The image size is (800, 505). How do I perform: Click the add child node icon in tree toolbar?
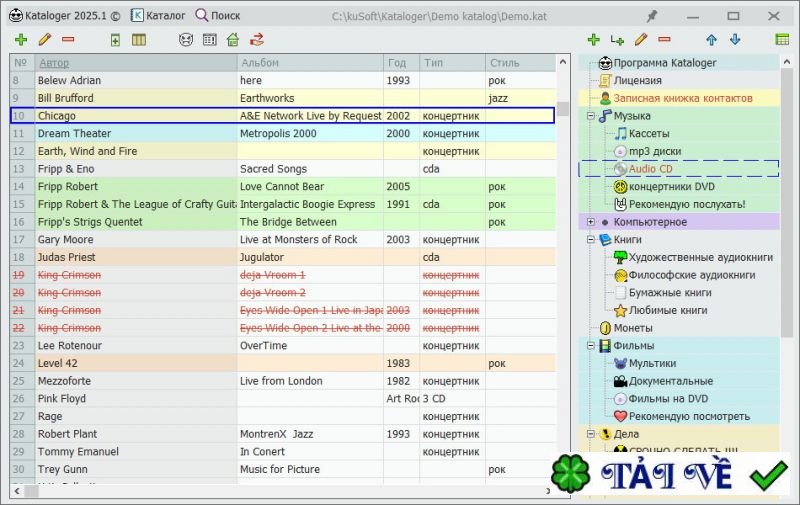click(x=618, y=40)
